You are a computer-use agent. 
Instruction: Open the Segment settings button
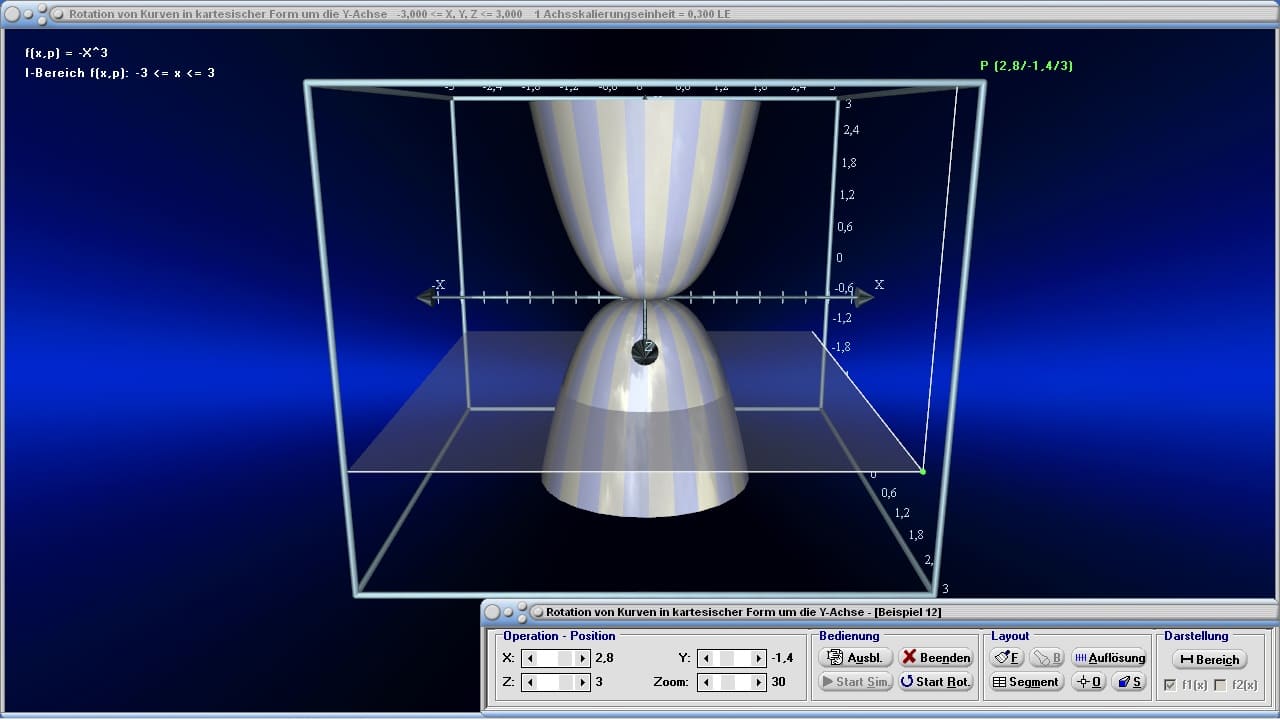pyautogui.click(x=1027, y=682)
